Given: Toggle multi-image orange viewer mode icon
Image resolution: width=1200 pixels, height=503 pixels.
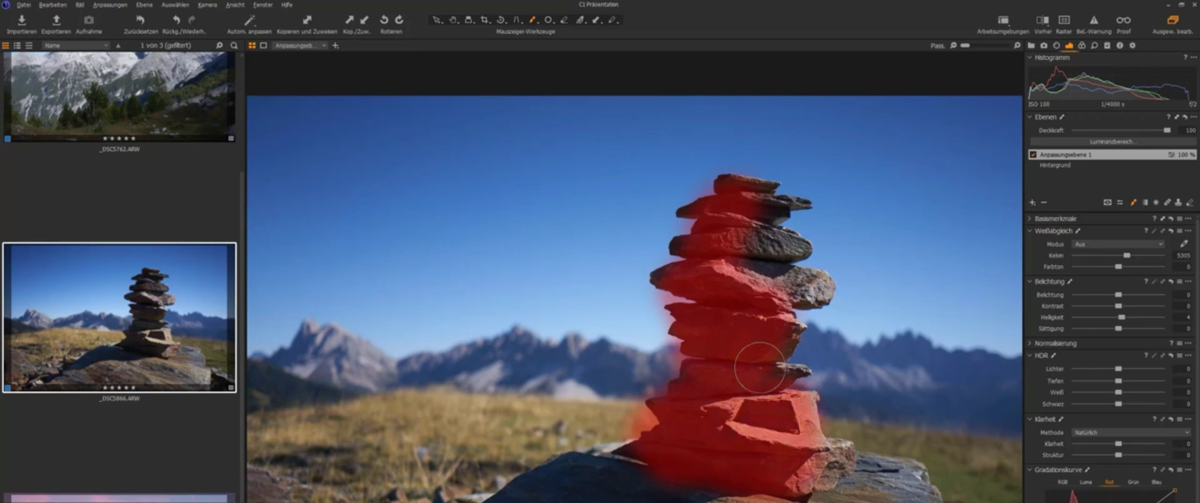Looking at the screenshot, I should click(252, 45).
